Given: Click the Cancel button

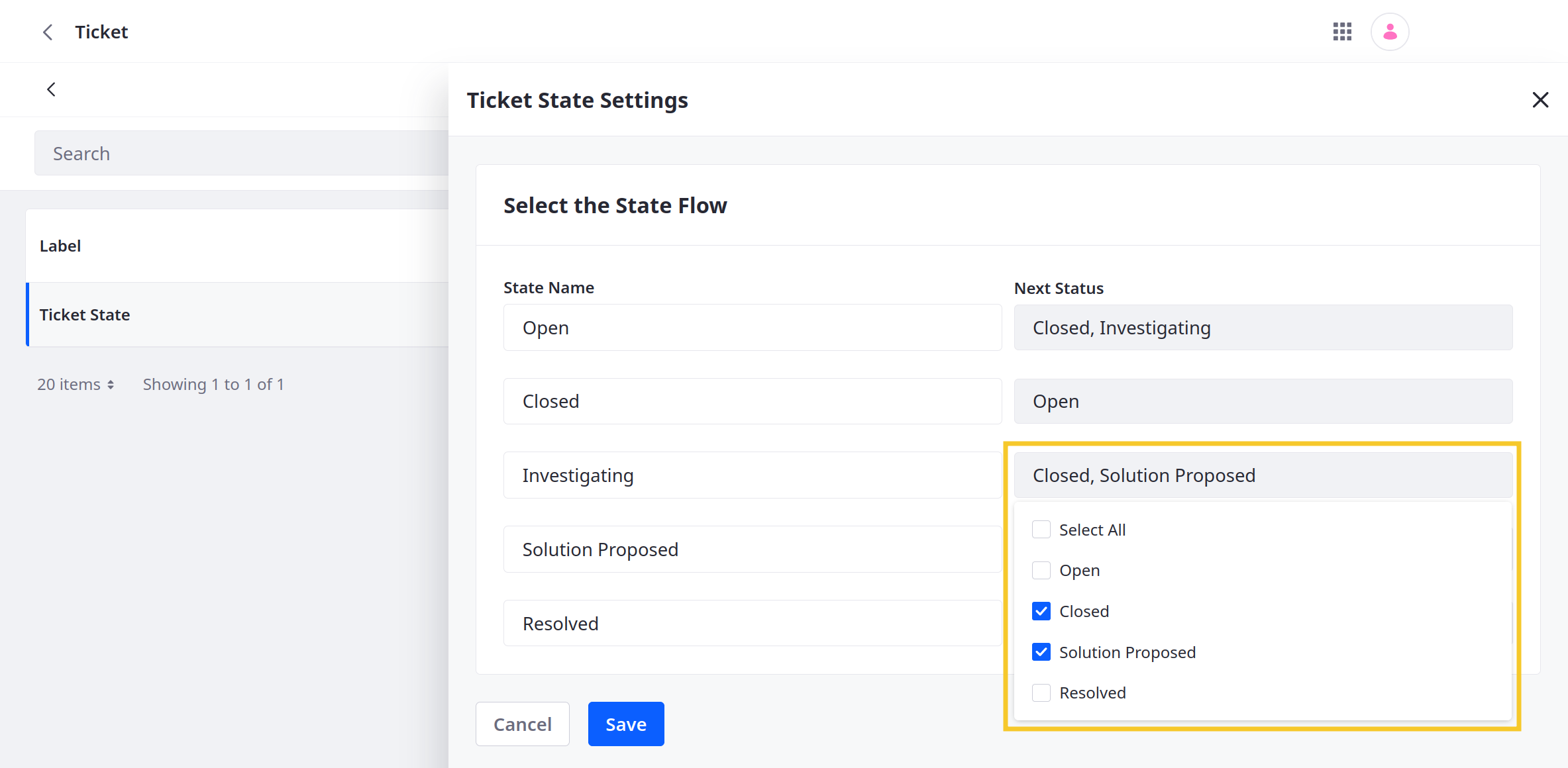Looking at the screenshot, I should [521, 724].
